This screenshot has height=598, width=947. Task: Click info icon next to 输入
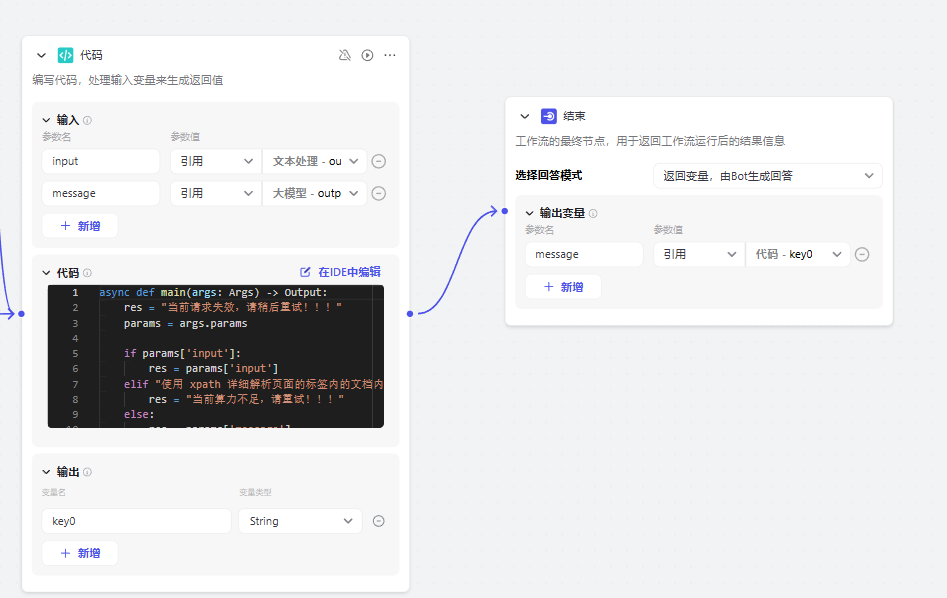point(88,120)
